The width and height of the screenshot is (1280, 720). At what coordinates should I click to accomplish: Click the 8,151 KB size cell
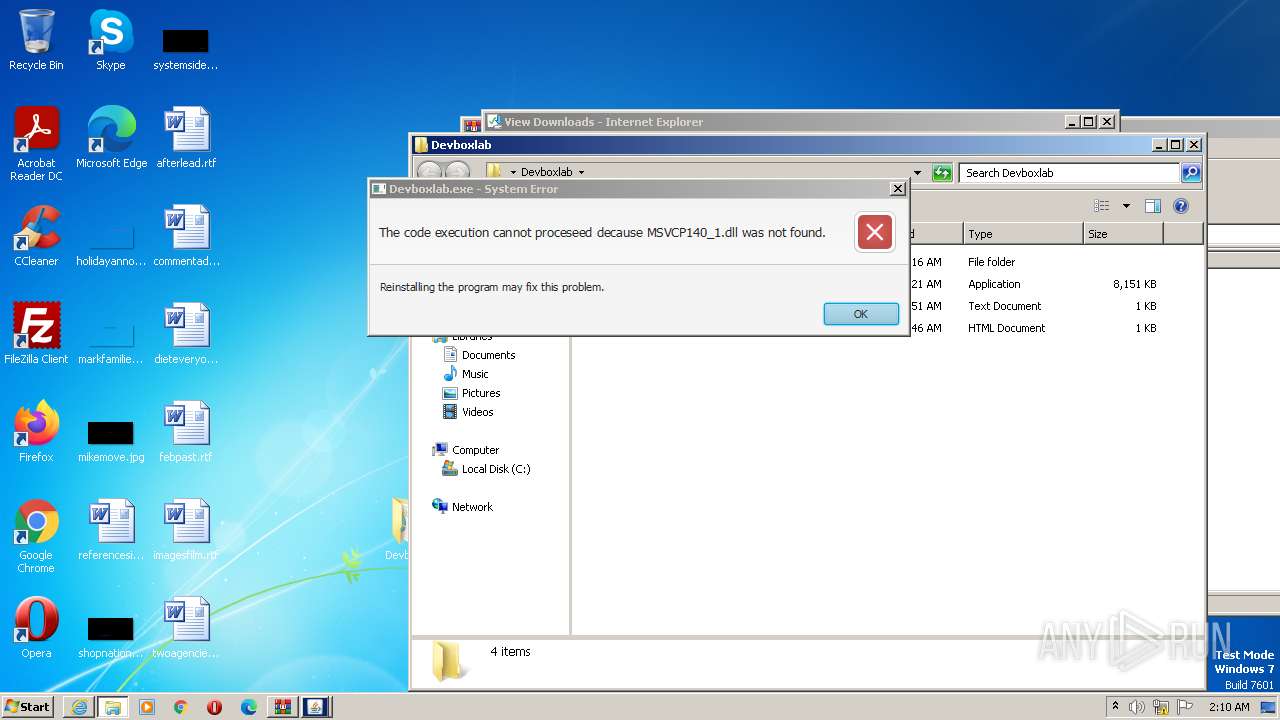click(x=1134, y=284)
